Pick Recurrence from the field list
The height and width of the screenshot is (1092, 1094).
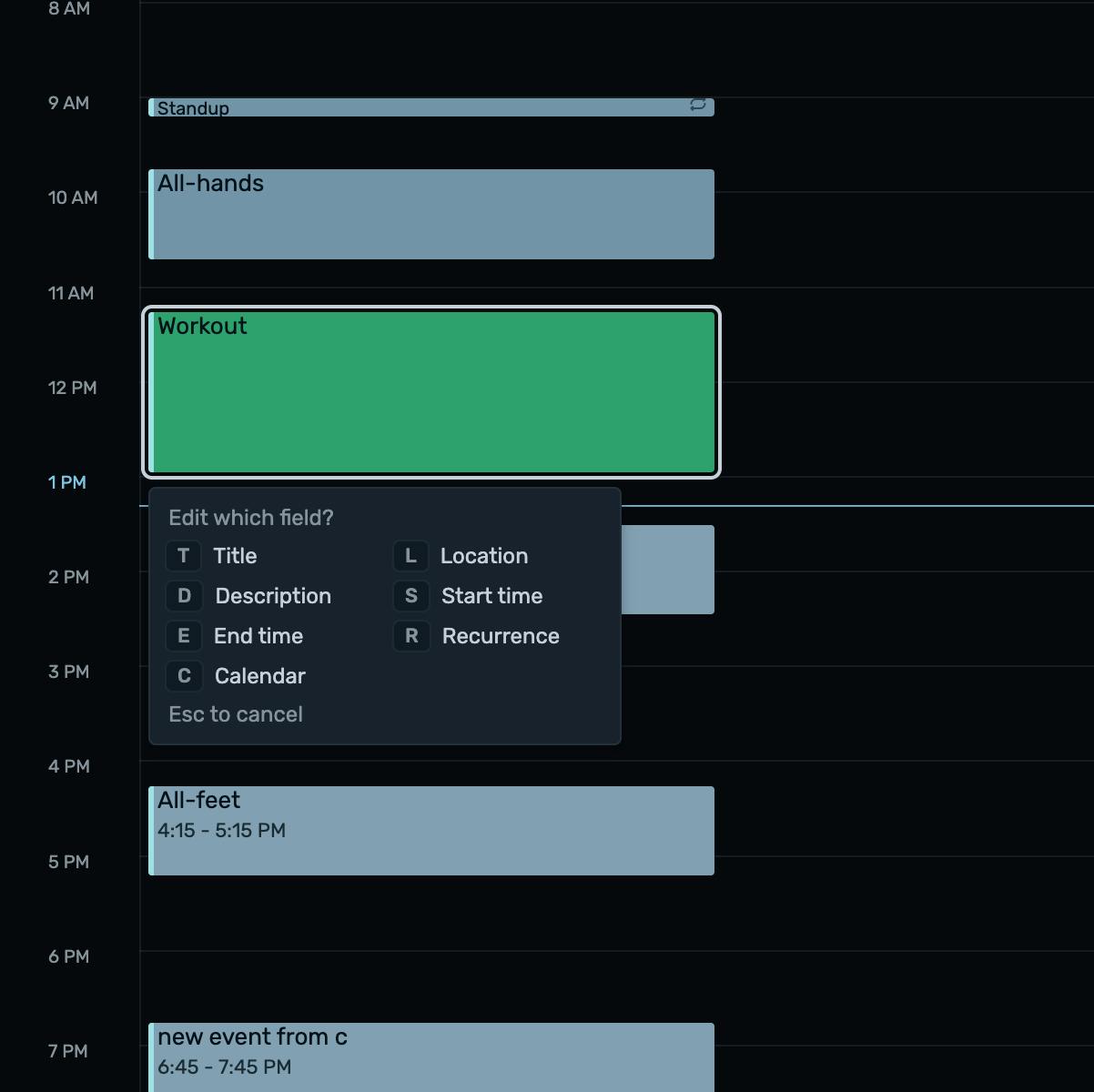click(x=501, y=636)
